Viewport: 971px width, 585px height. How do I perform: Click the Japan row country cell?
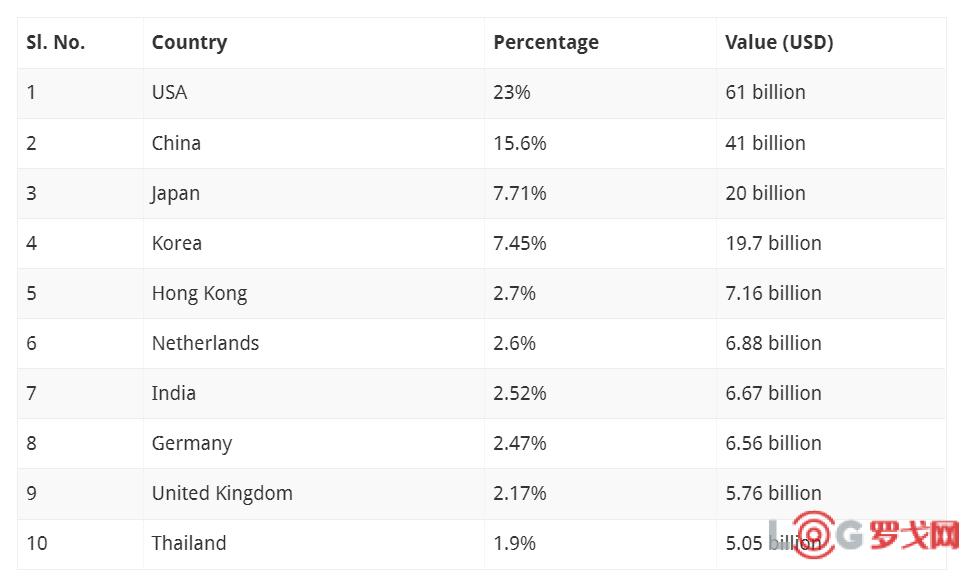[x=176, y=193]
